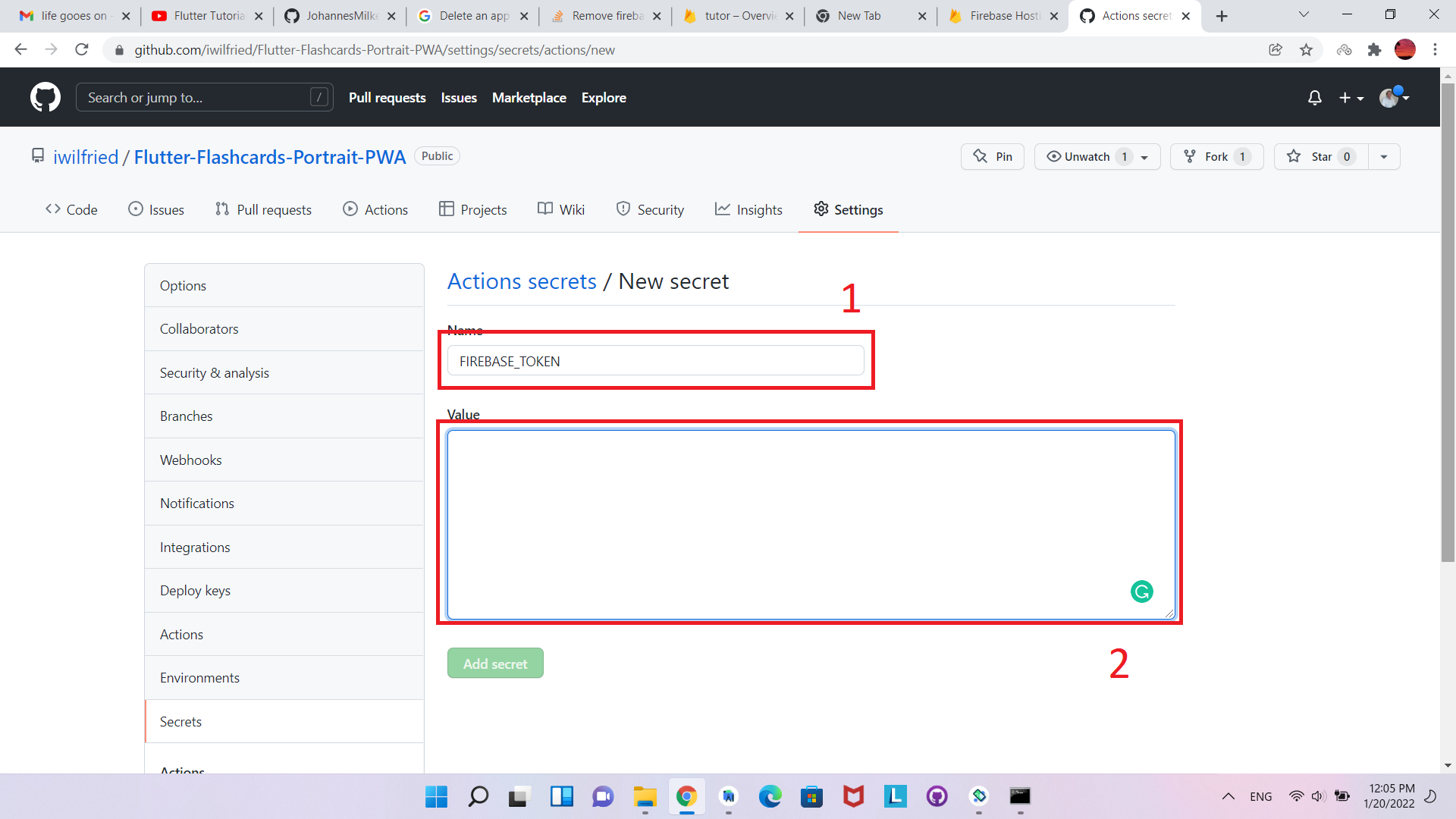1456x819 pixels.
Task: Switch to the repository Actions tab
Action: (x=375, y=209)
